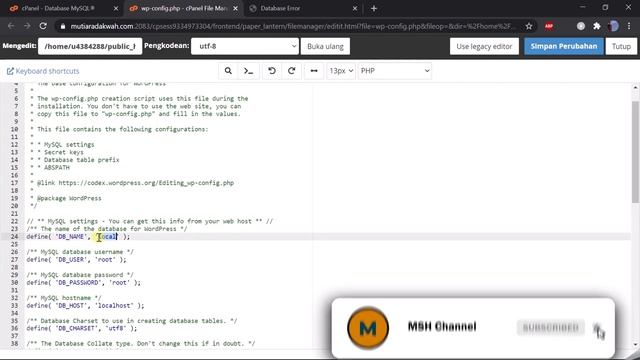Open the Adblock Plus extension
The image size is (640, 360).
point(549,26)
